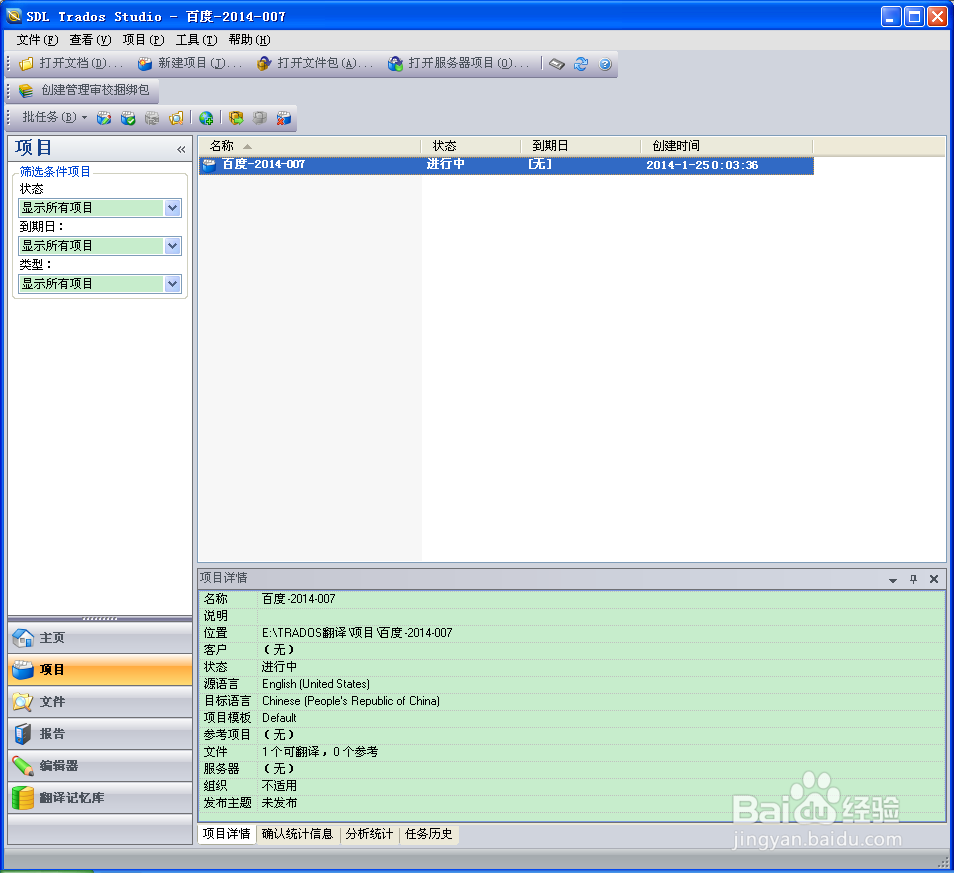
Task: Create a new project with 新建项目
Action: click(190, 63)
